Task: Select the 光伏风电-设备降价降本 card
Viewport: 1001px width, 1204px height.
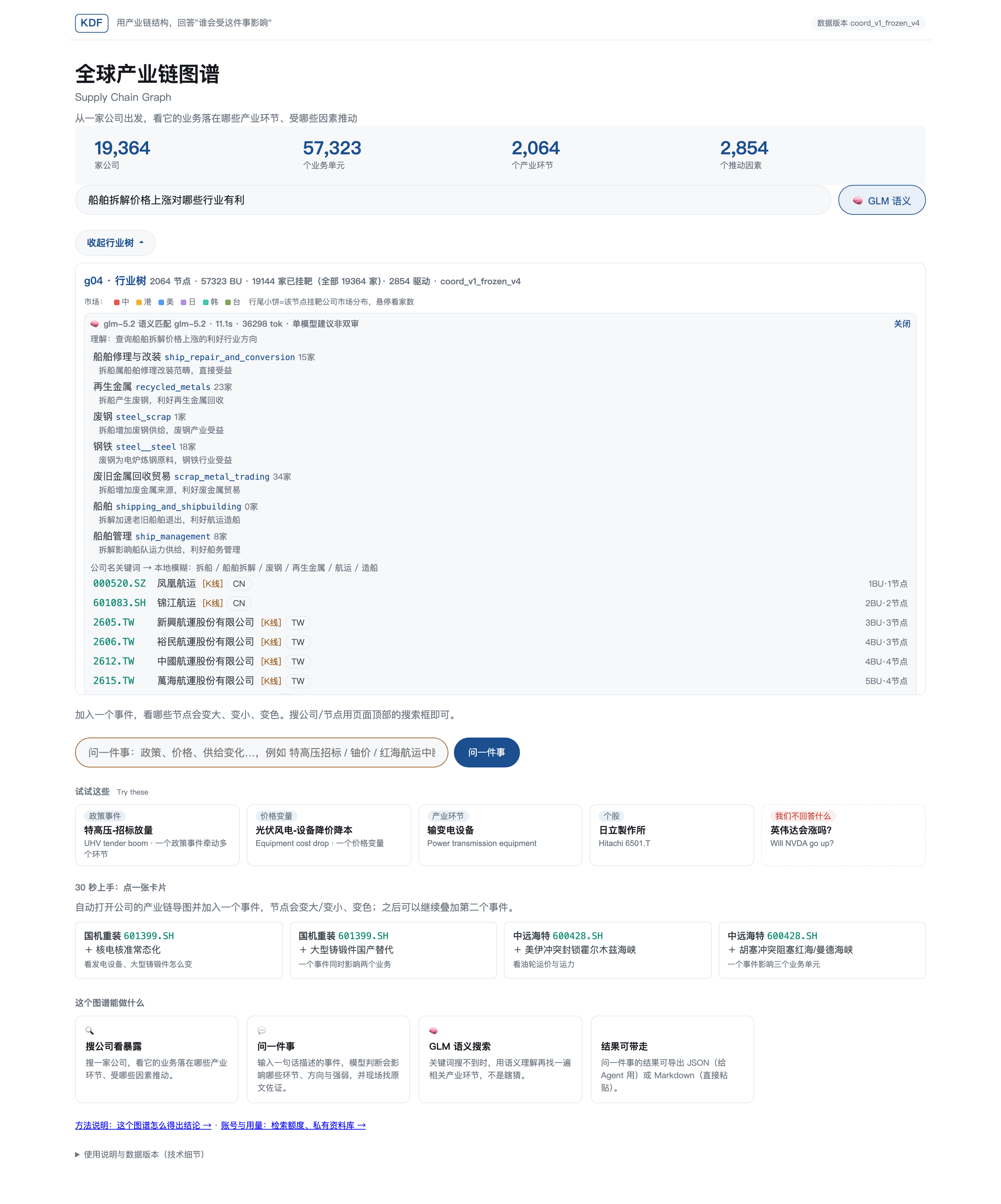Action: (x=328, y=835)
